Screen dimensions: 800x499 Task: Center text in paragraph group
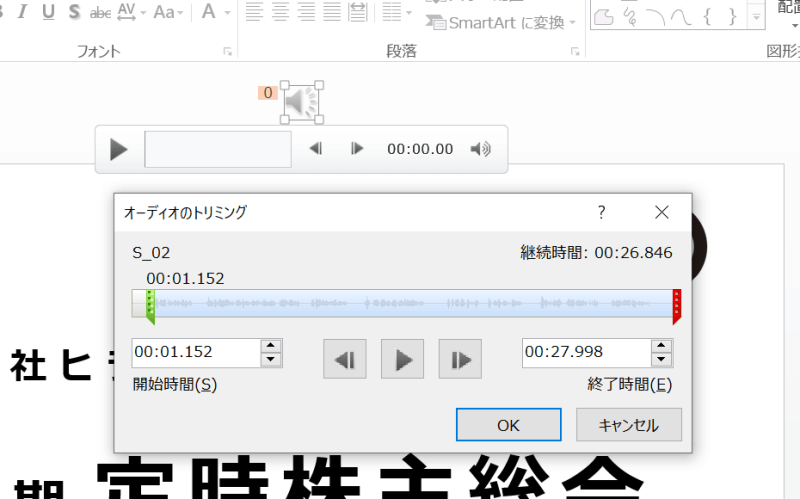[x=280, y=12]
